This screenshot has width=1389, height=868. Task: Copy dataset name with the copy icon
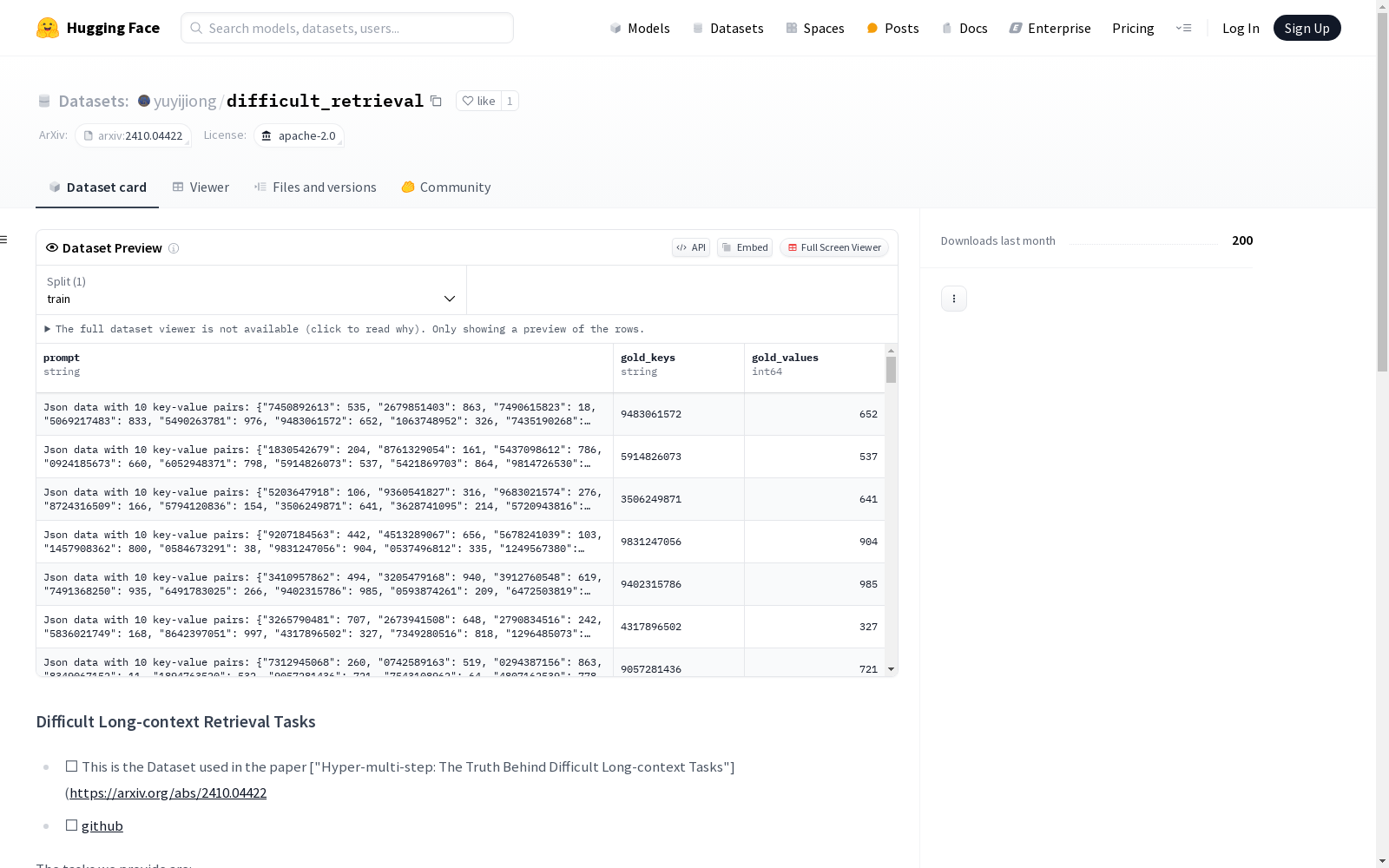436,101
